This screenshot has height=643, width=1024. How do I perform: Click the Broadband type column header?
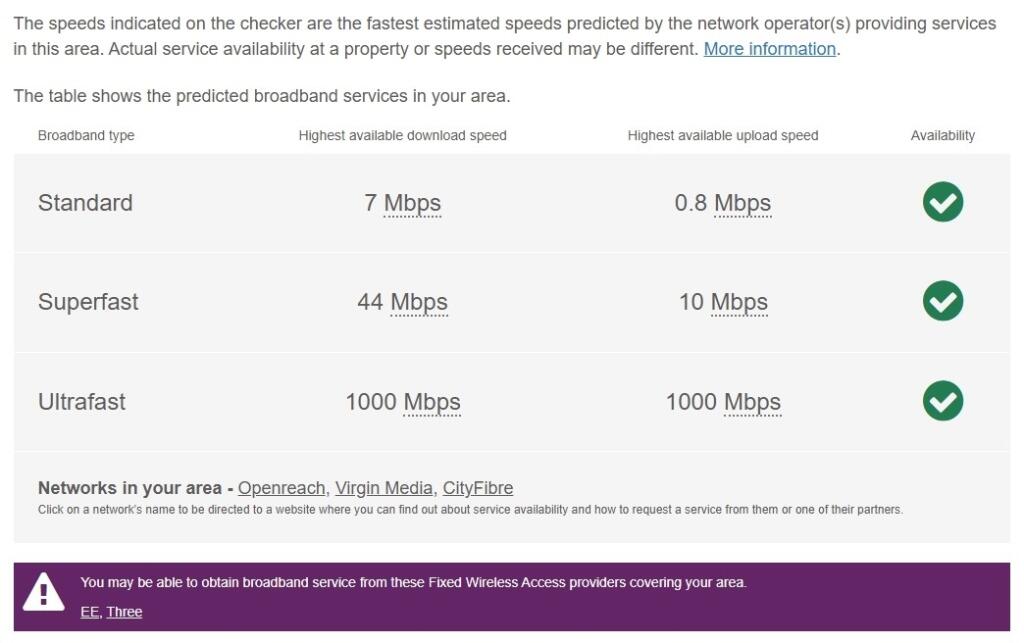pos(86,135)
